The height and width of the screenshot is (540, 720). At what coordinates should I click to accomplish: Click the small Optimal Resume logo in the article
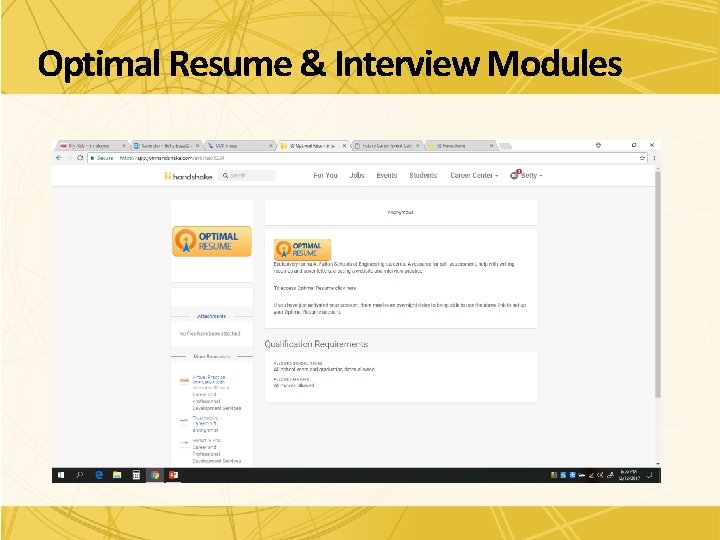302,250
